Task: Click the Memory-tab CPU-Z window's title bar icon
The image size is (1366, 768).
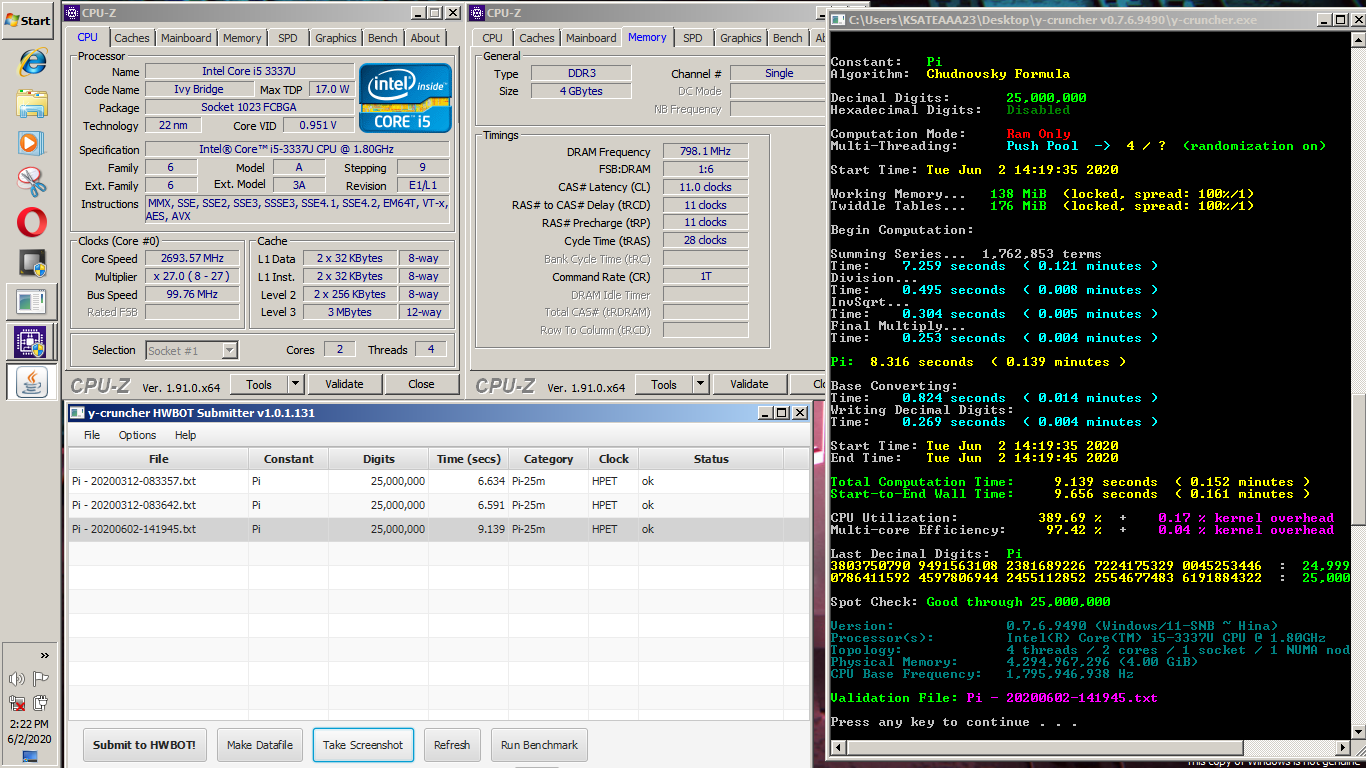Action: 477,13
